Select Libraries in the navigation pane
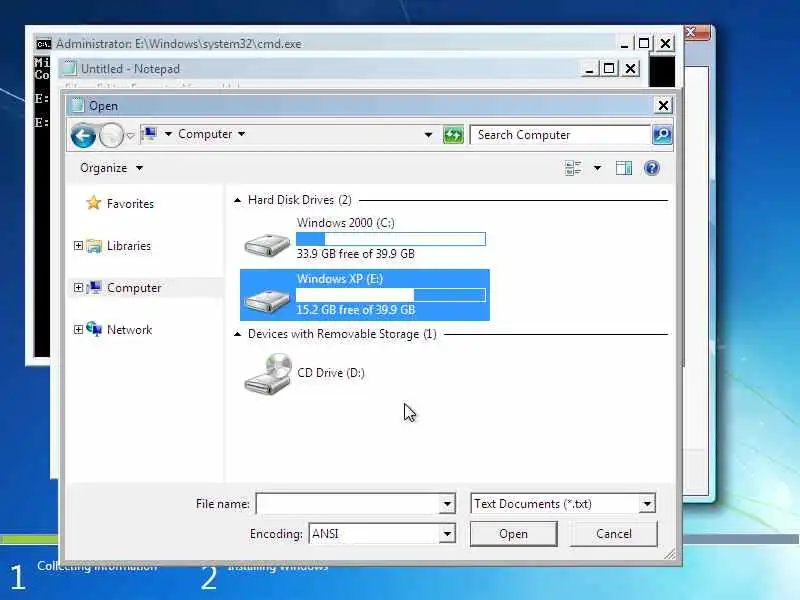Image resolution: width=800 pixels, height=600 pixels. [129, 245]
